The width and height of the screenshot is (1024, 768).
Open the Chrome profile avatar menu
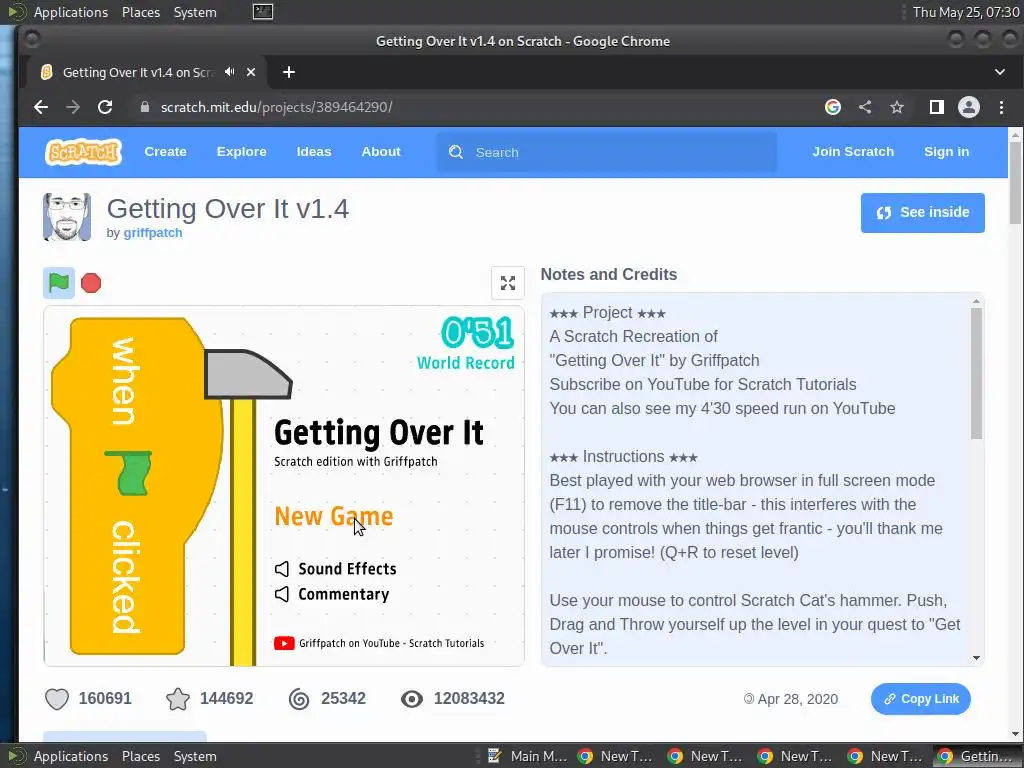tap(968, 107)
